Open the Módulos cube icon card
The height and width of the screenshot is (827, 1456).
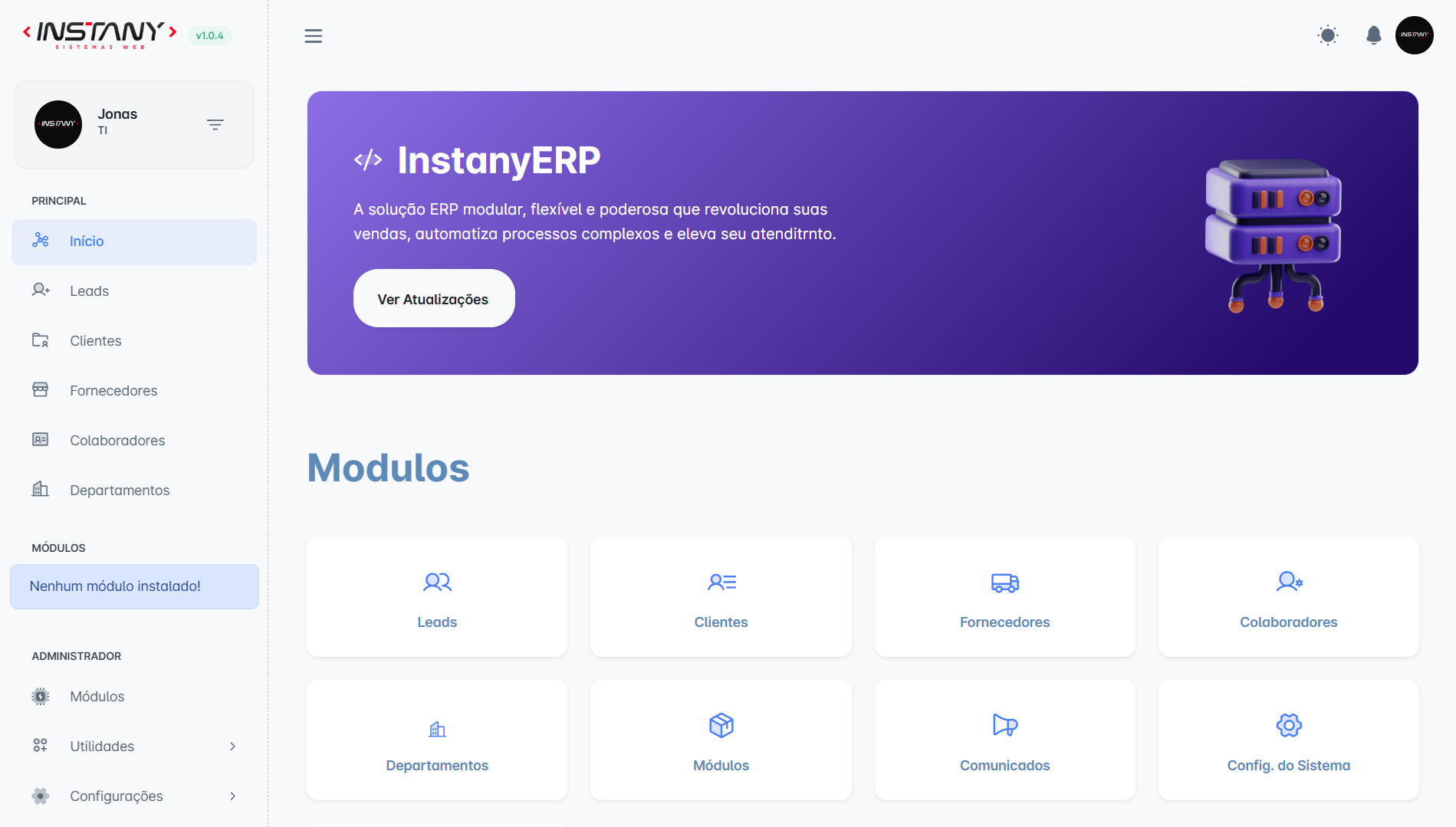pos(721,725)
